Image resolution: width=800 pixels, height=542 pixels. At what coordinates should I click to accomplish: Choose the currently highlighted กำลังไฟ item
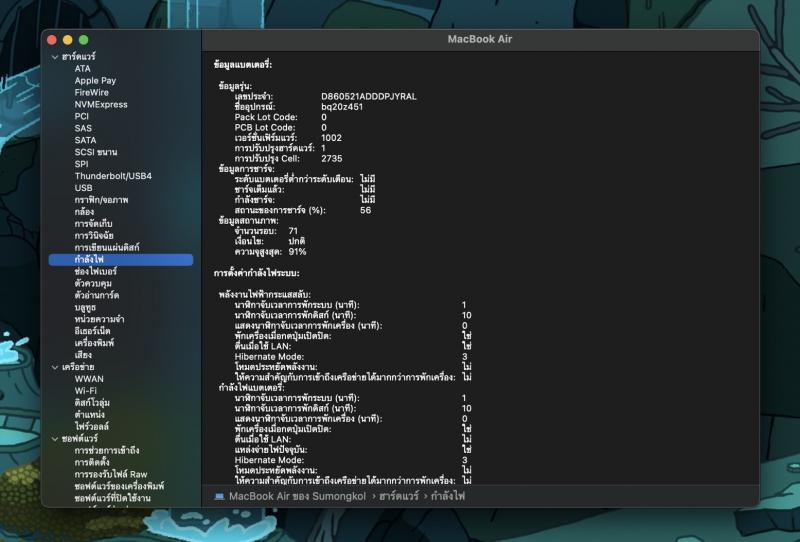coord(89,259)
